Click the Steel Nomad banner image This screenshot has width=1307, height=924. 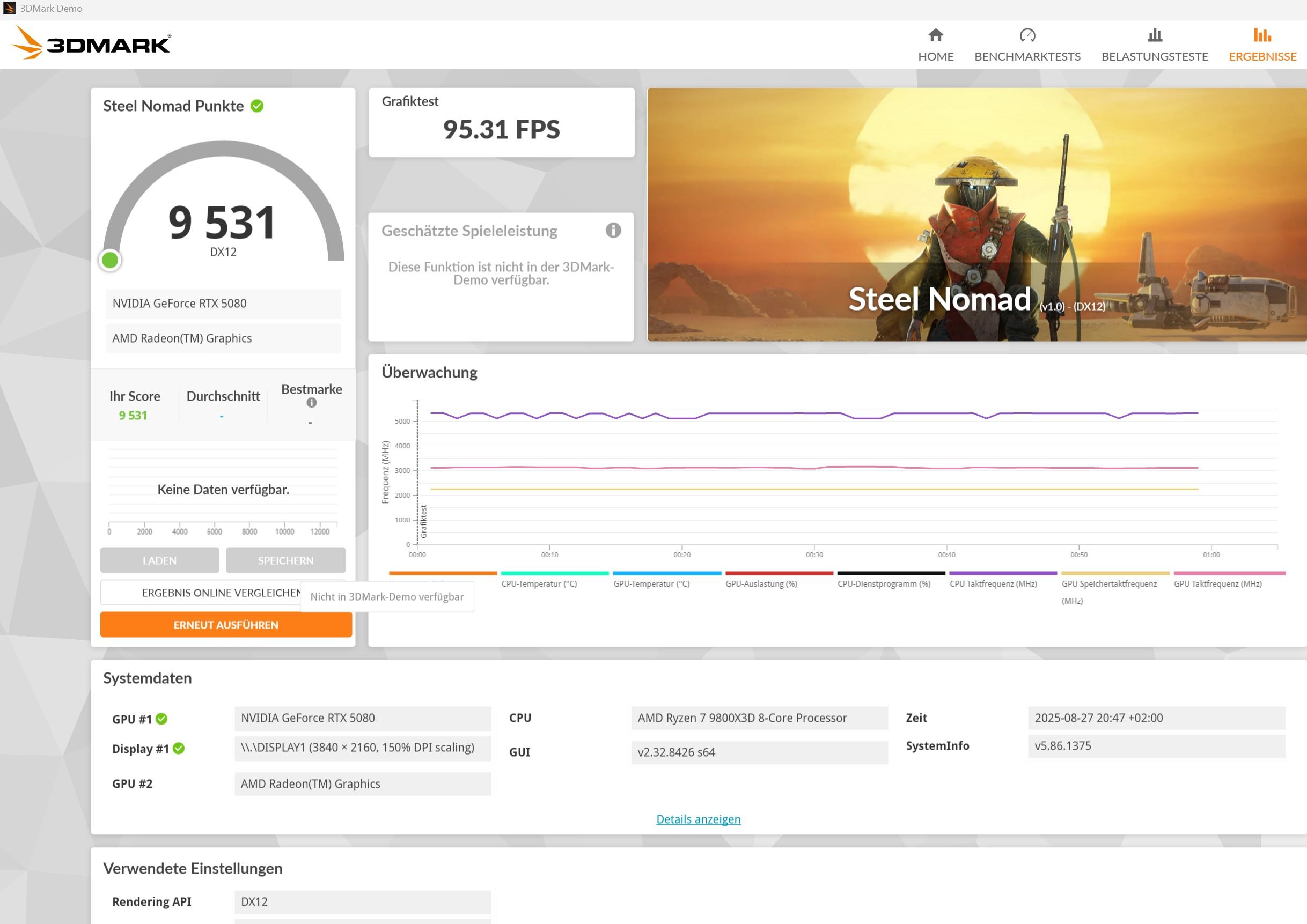(976, 215)
